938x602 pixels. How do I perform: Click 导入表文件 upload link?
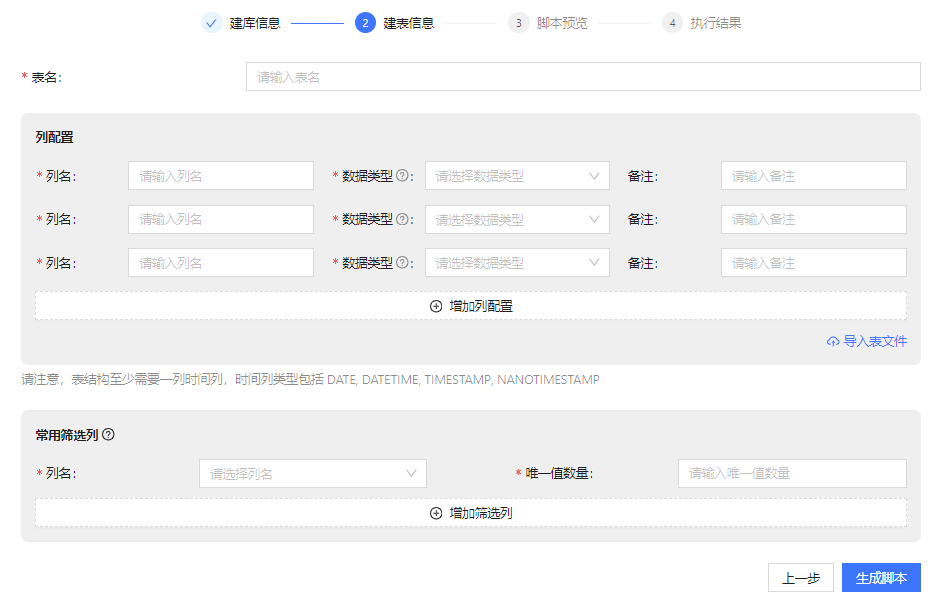pos(867,341)
